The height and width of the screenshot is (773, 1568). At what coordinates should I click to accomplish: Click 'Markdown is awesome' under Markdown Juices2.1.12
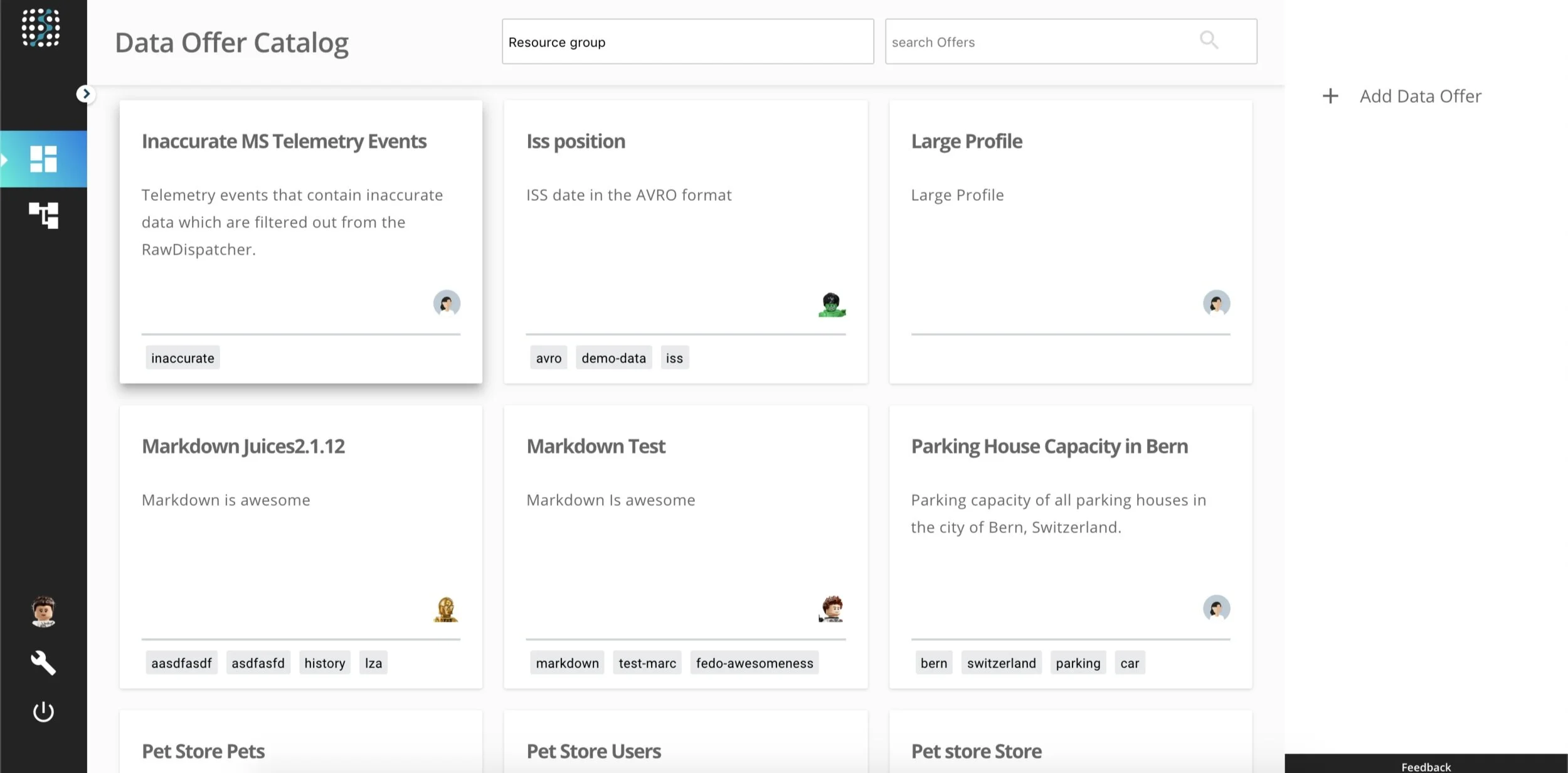pos(226,500)
